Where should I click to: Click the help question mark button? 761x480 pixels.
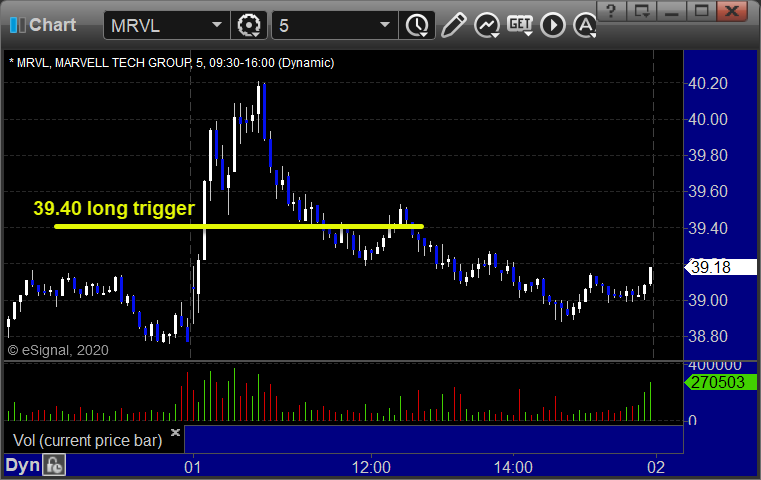coord(611,11)
